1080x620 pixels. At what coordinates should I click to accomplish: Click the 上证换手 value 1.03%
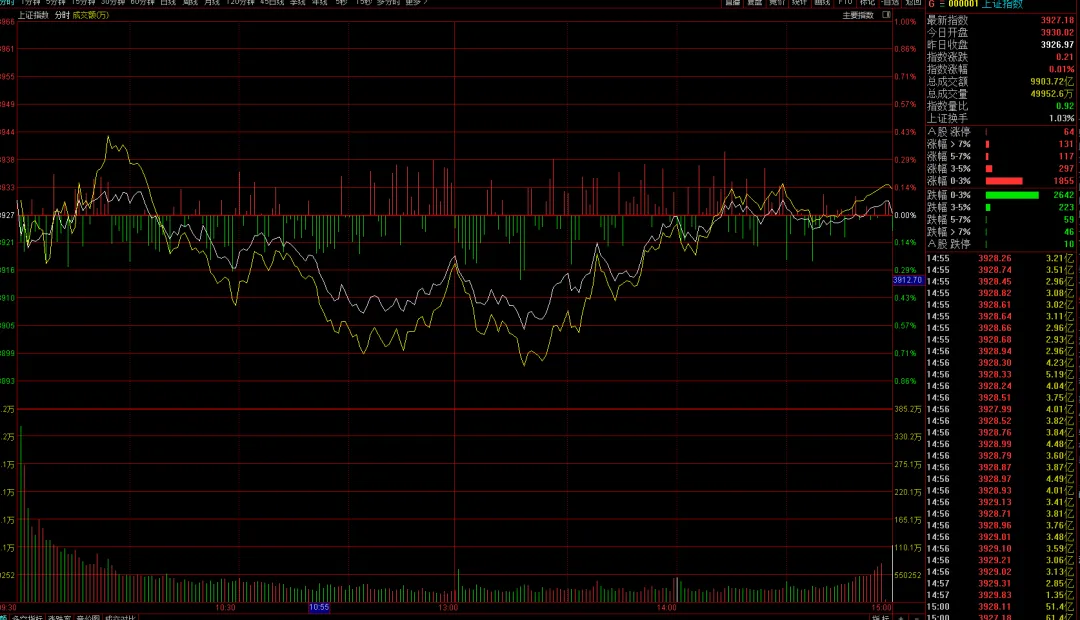point(1061,118)
